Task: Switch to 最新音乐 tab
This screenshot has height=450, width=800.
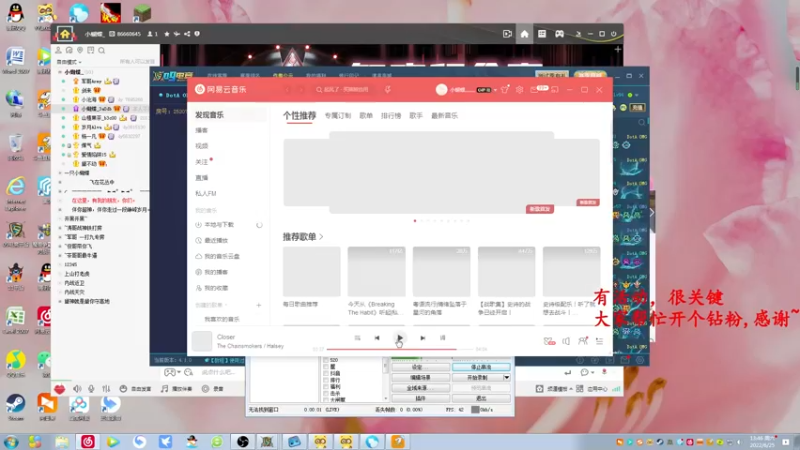Action: [444, 116]
